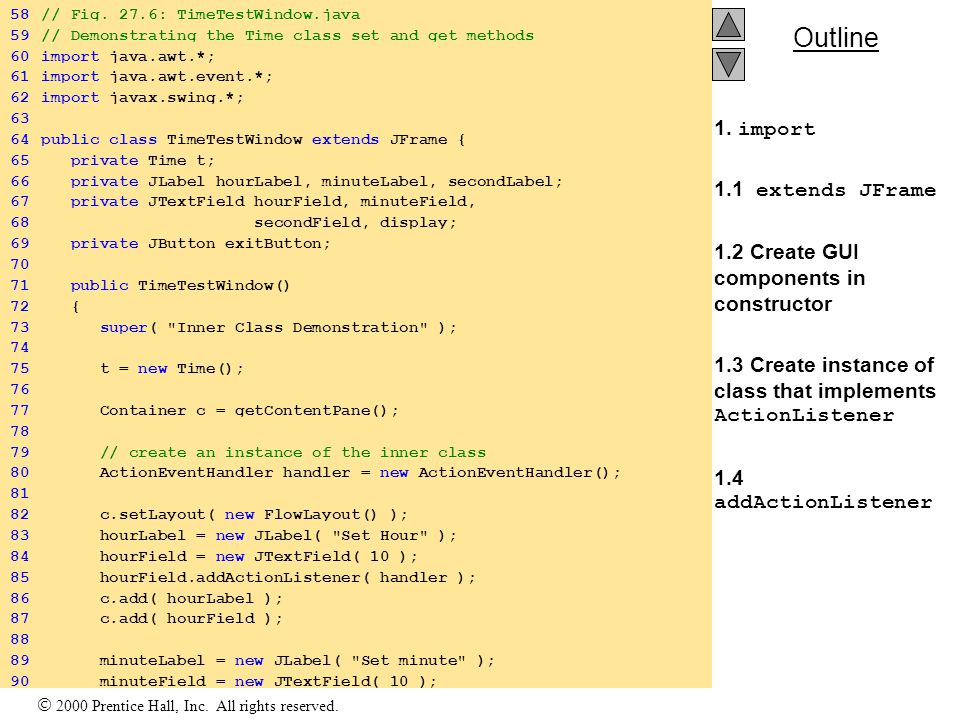
Task: Click the Outline heading link
Action: (836, 37)
